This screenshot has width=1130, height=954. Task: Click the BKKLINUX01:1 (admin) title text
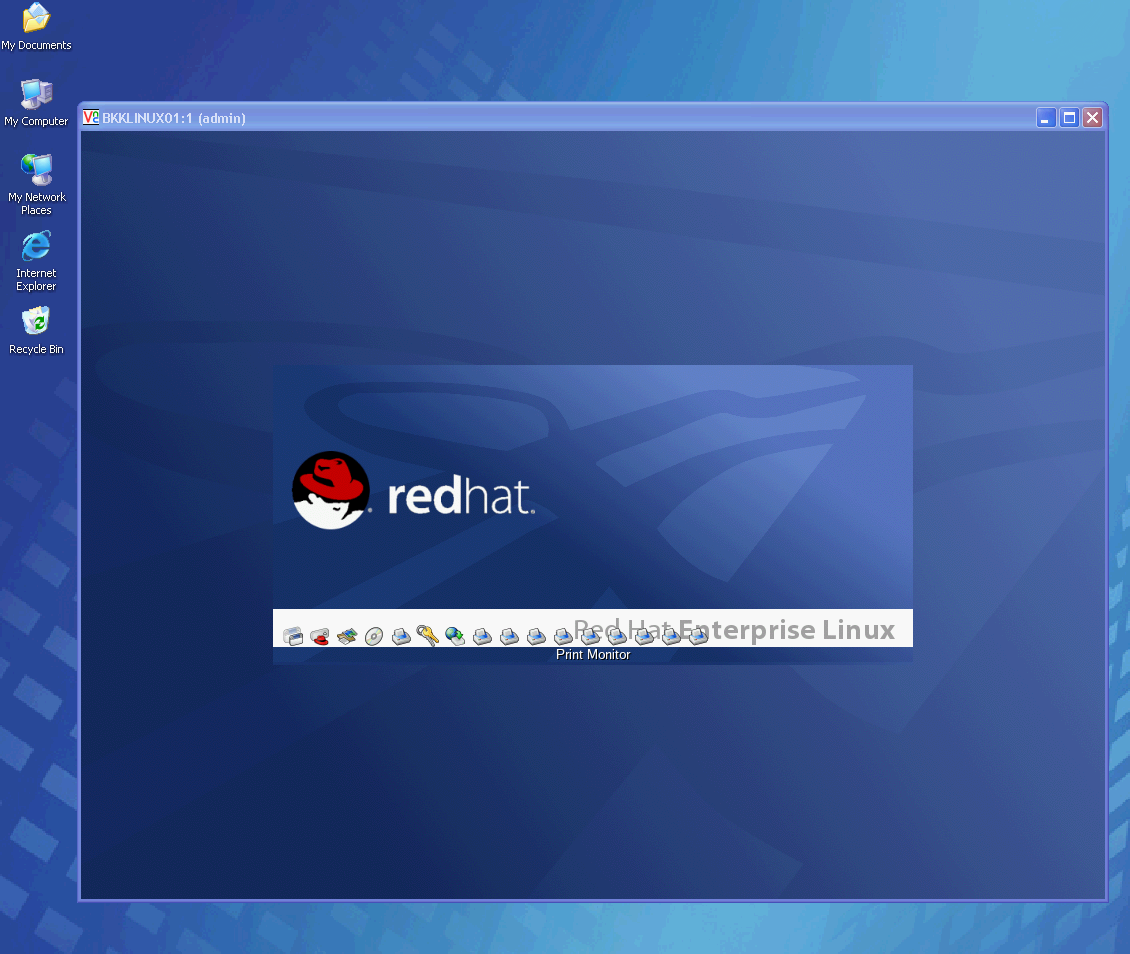pyautogui.click(x=174, y=118)
